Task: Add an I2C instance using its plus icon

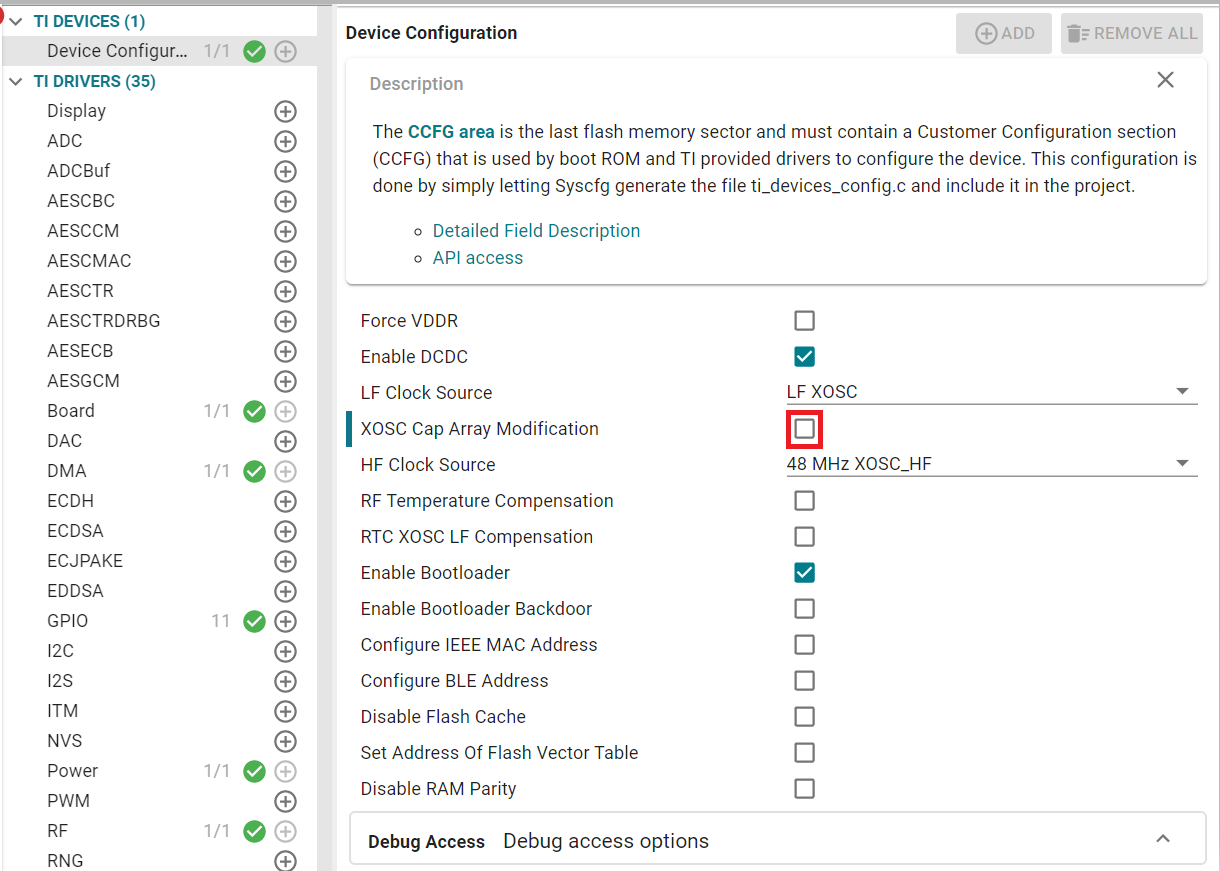Action: [x=285, y=651]
